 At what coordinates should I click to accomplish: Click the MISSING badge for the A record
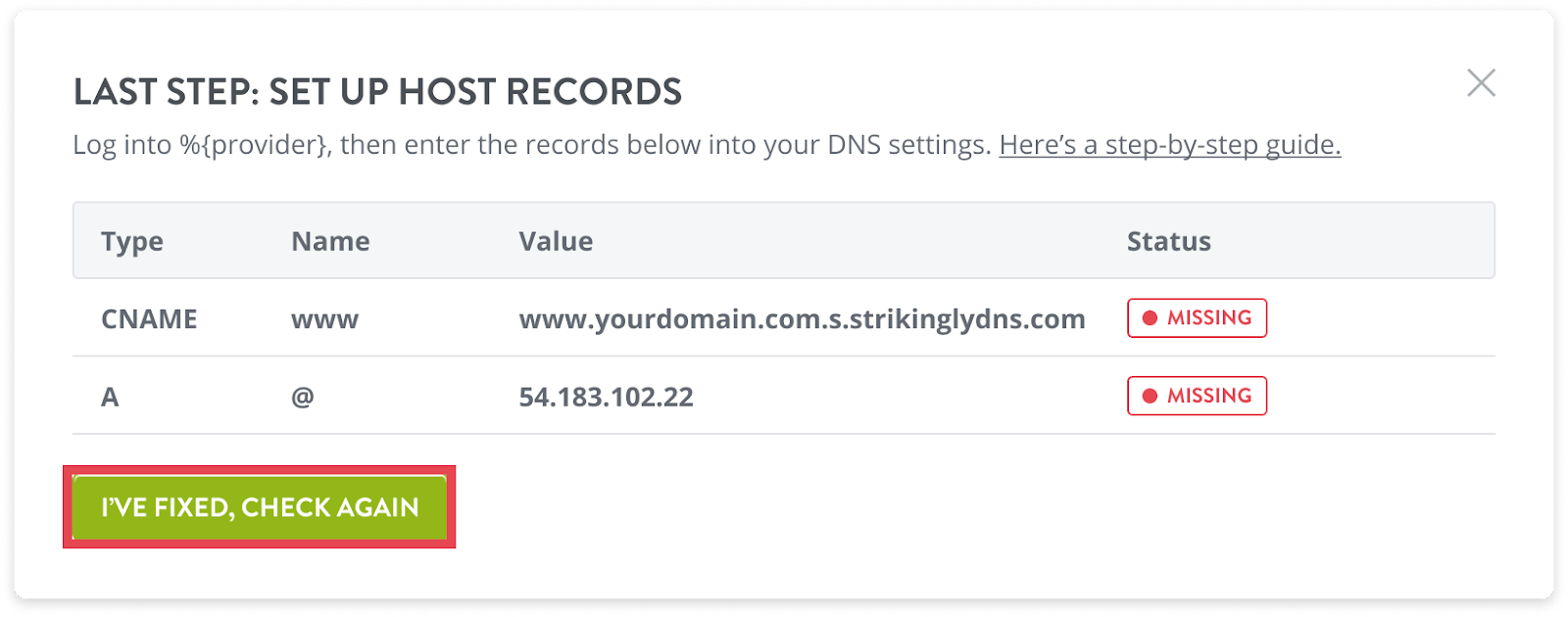tap(1197, 396)
